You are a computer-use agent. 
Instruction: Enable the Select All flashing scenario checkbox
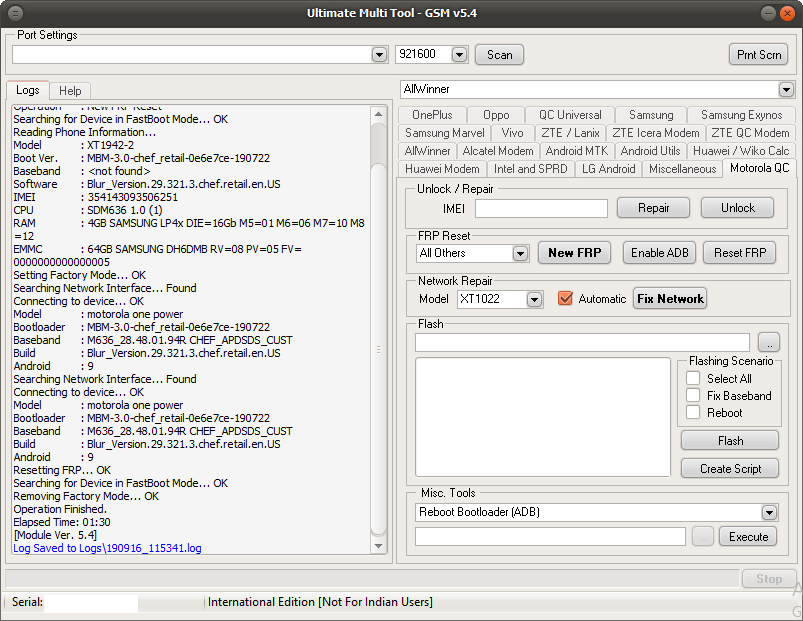point(693,378)
